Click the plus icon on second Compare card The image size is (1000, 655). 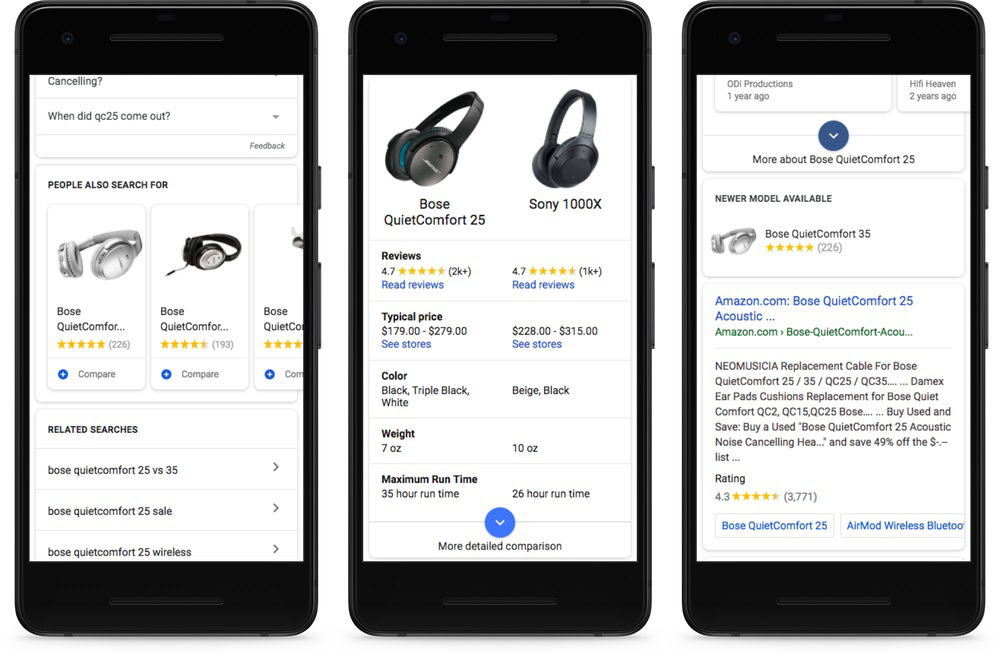coord(166,374)
